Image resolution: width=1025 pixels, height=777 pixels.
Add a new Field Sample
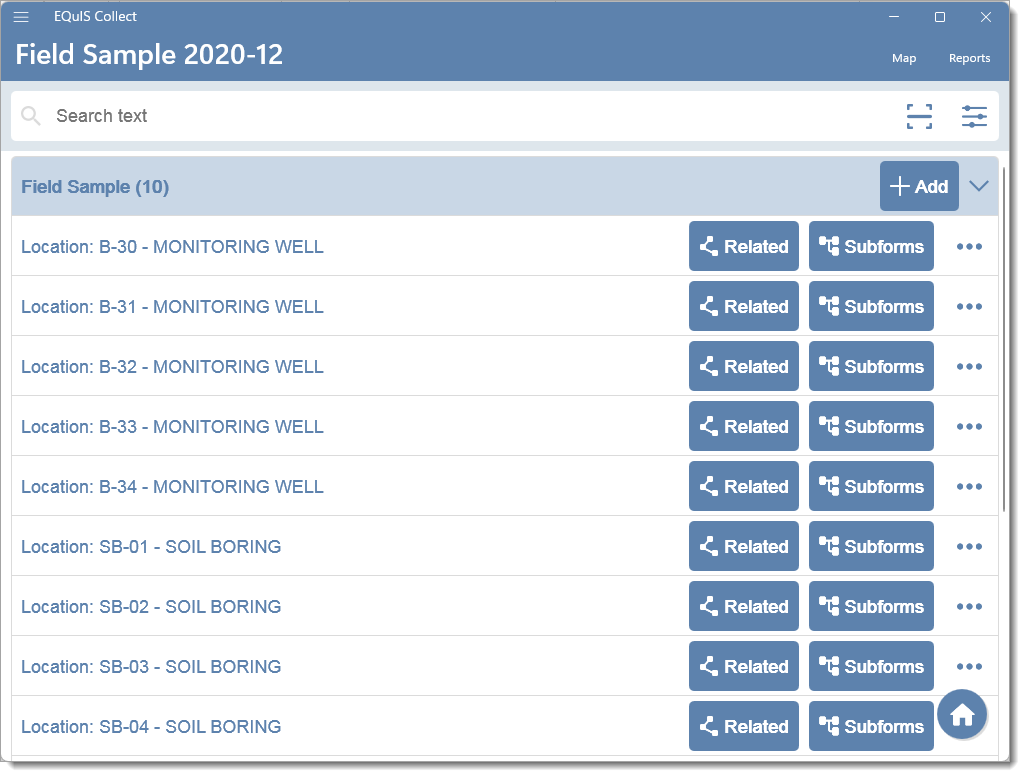click(919, 186)
